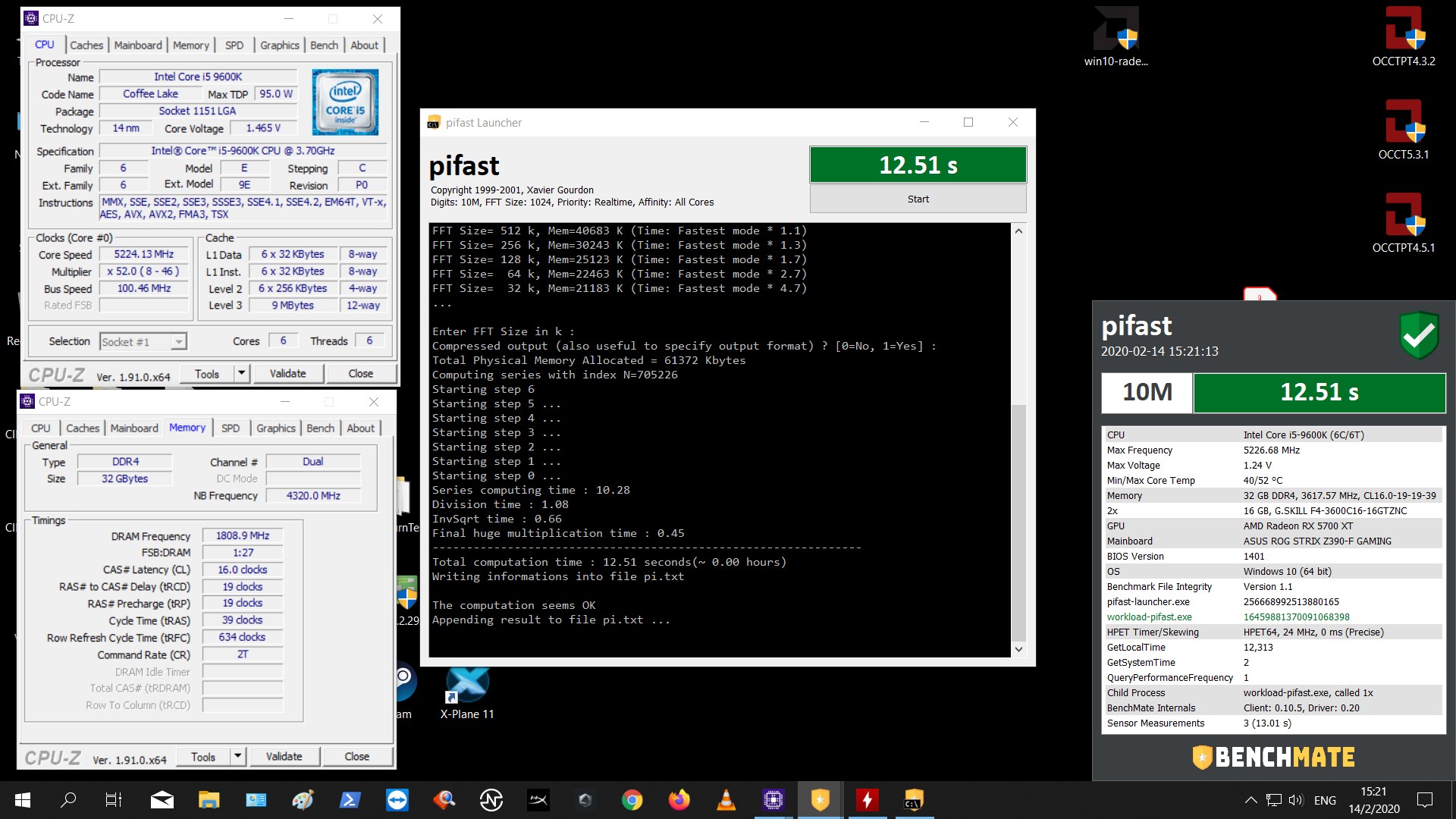Click the Memory CPU-Z window title icon

(27, 401)
